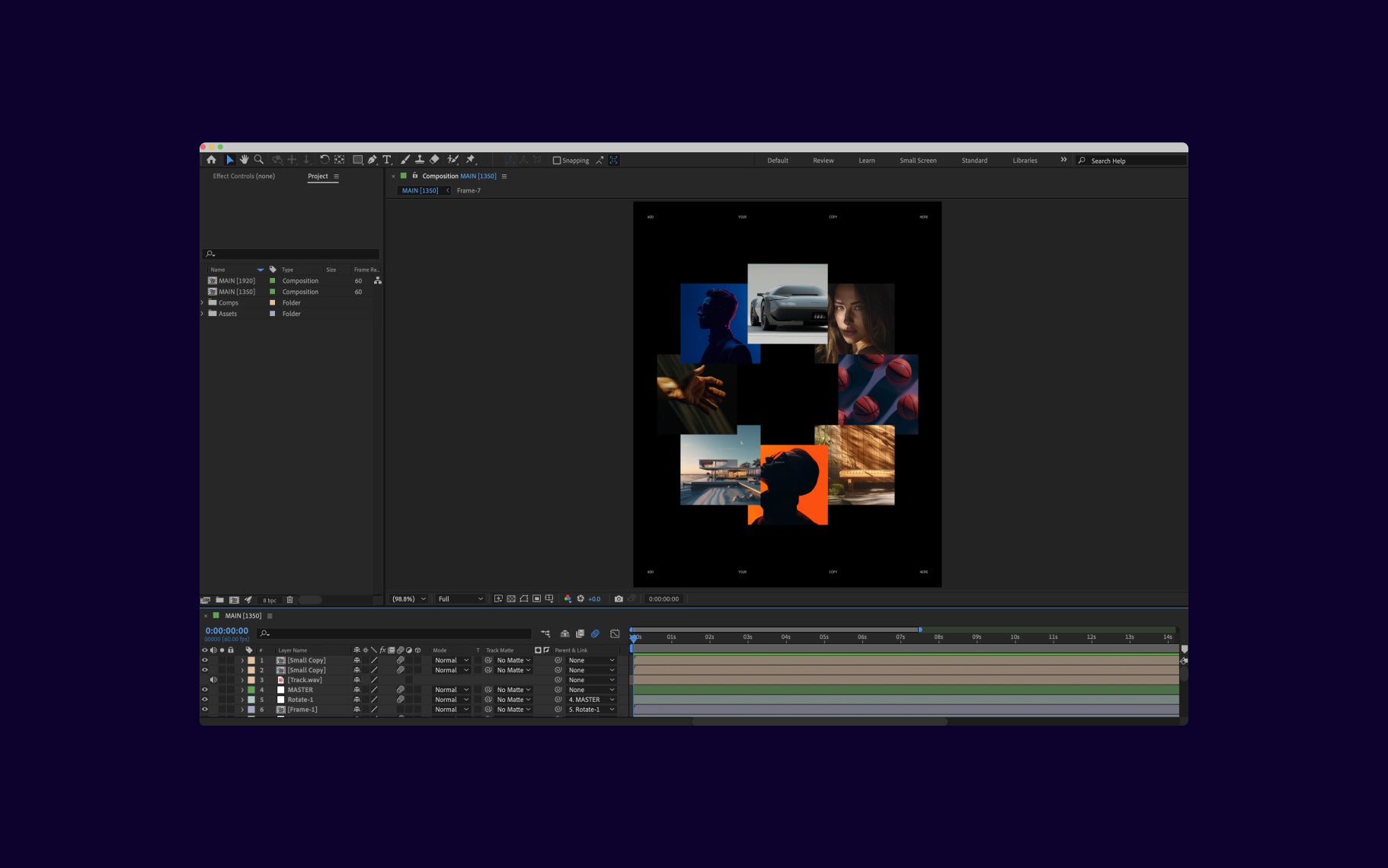Open the Frame-7 composition breadcrumb
The height and width of the screenshot is (868, 1388).
click(469, 190)
